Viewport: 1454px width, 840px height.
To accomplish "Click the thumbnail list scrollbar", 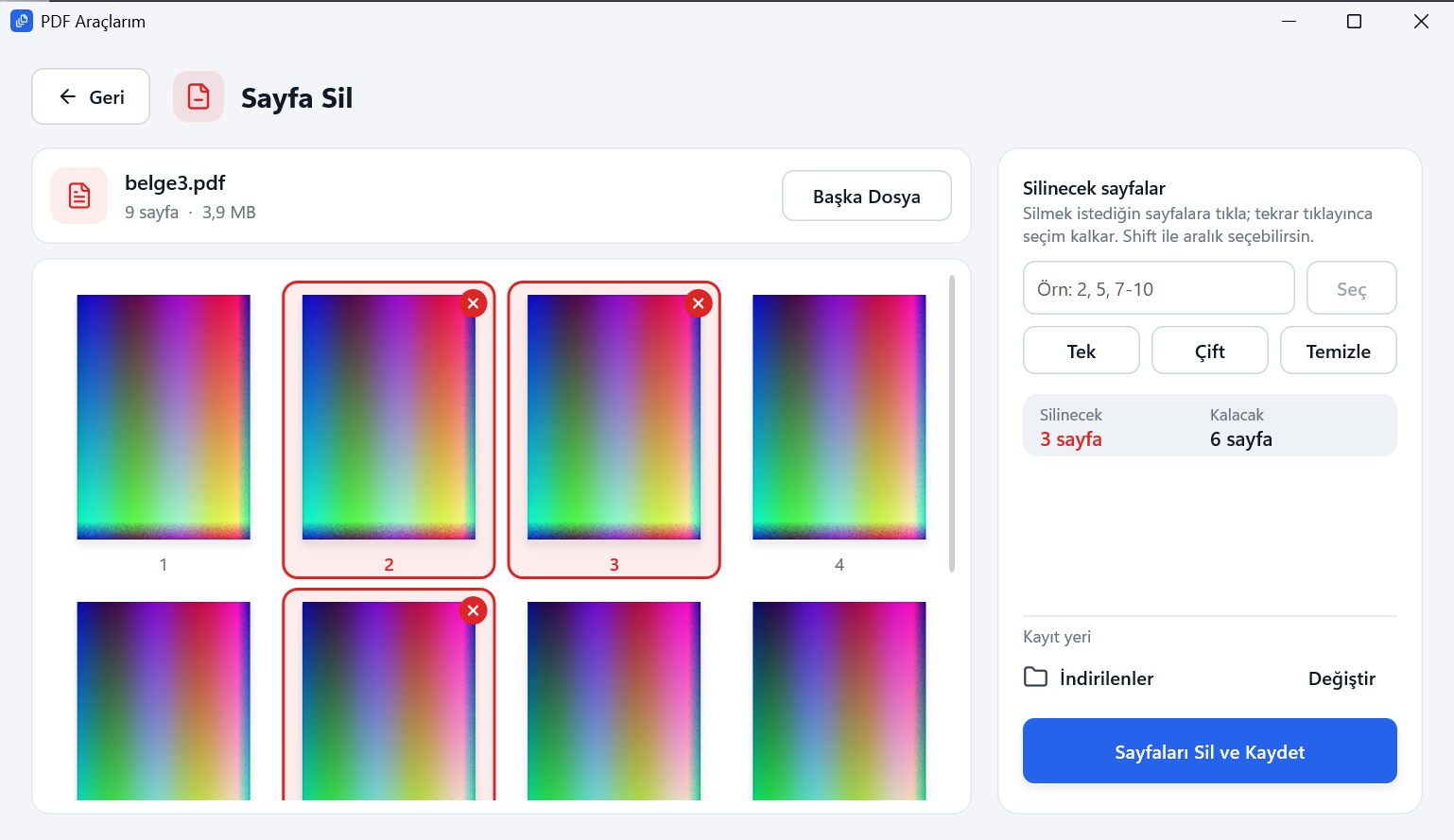I will coord(952,424).
